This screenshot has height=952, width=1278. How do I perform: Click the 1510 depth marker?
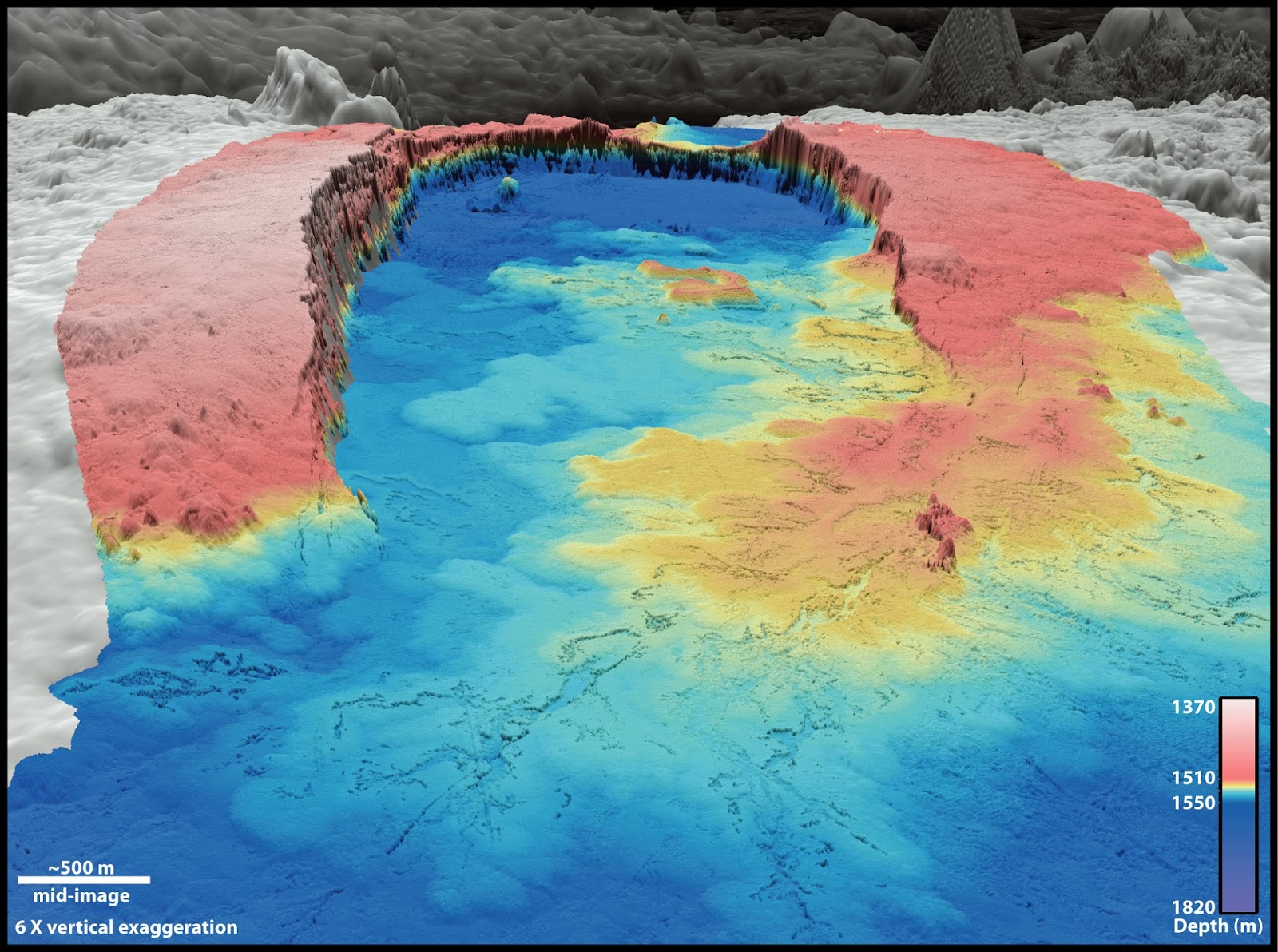[1193, 775]
